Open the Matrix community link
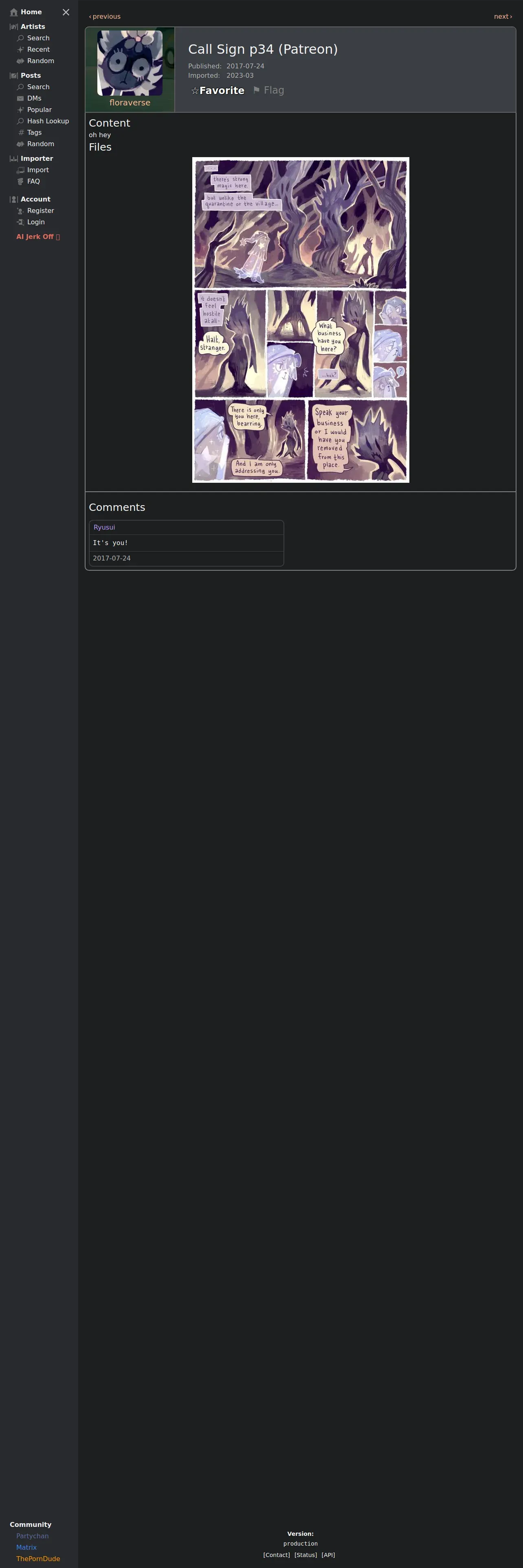Image resolution: width=523 pixels, height=1568 pixels. pos(26,1547)
